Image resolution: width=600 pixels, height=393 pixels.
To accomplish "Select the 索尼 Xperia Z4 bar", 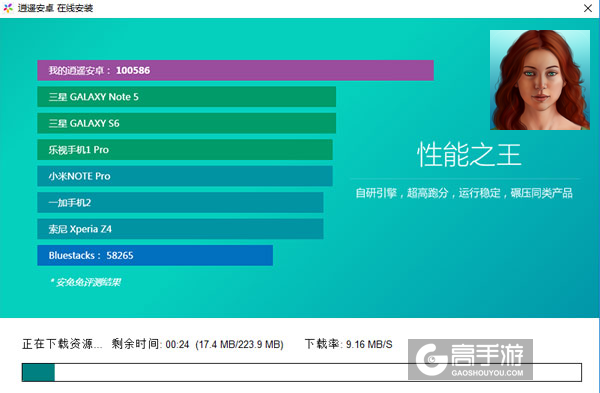I will [180, 229].
